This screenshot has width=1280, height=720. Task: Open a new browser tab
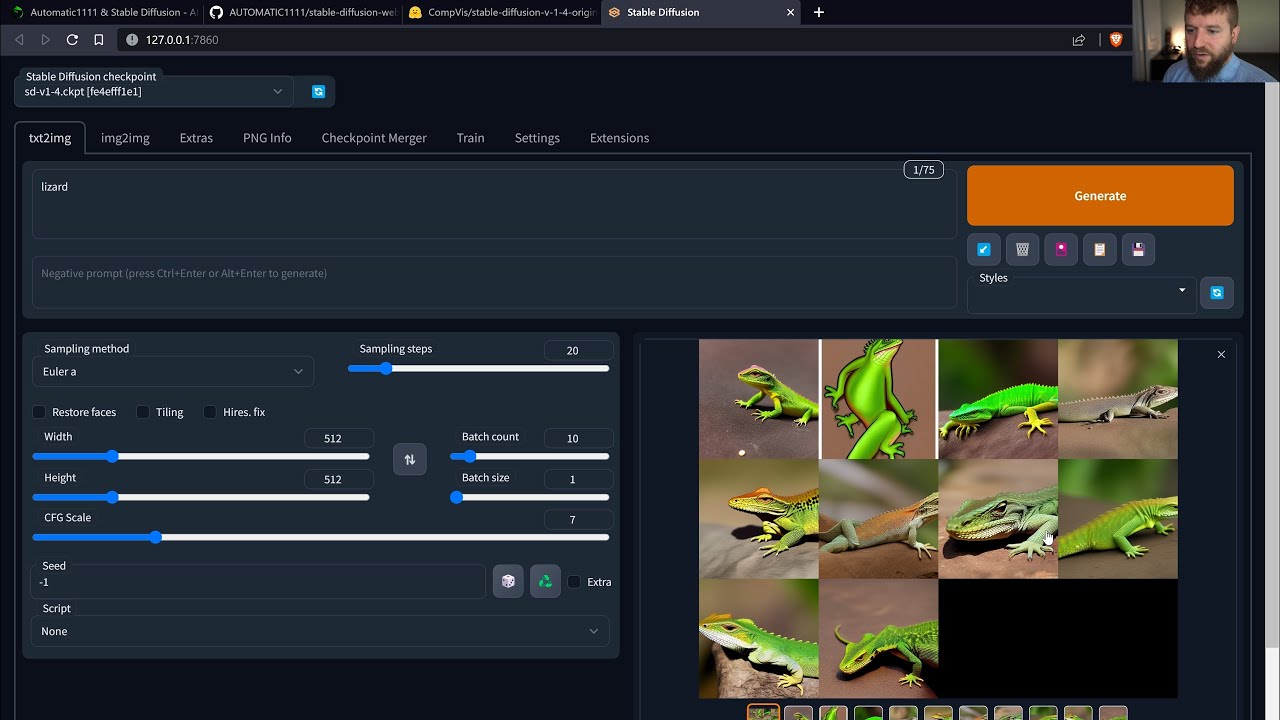coord(819,12)
